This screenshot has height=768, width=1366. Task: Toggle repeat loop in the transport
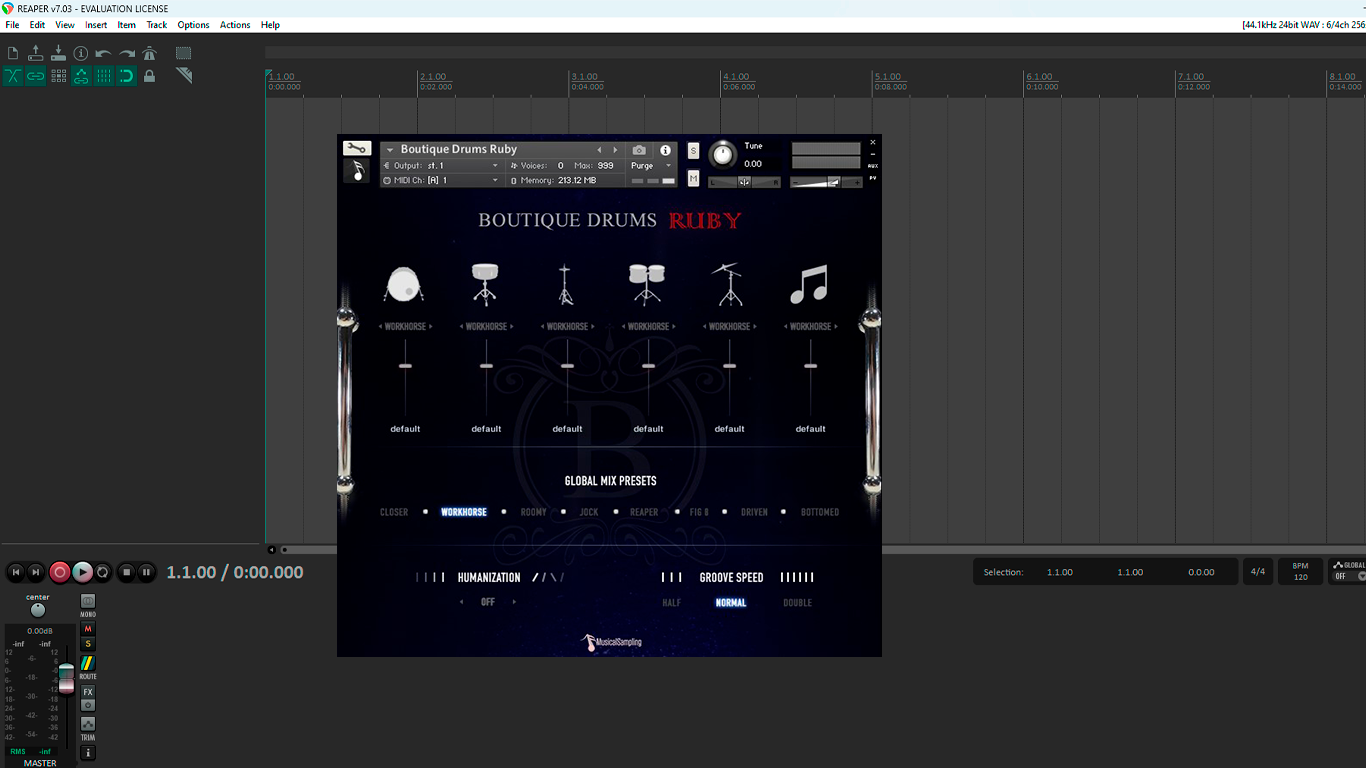tap(102, 572)
